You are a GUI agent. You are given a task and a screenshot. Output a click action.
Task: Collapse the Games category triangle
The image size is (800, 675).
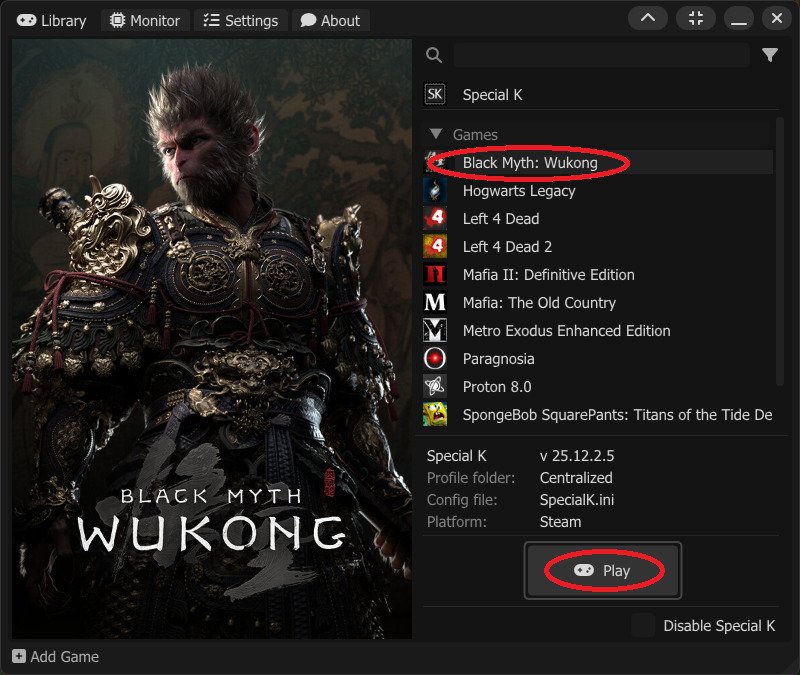coord(436,134)
